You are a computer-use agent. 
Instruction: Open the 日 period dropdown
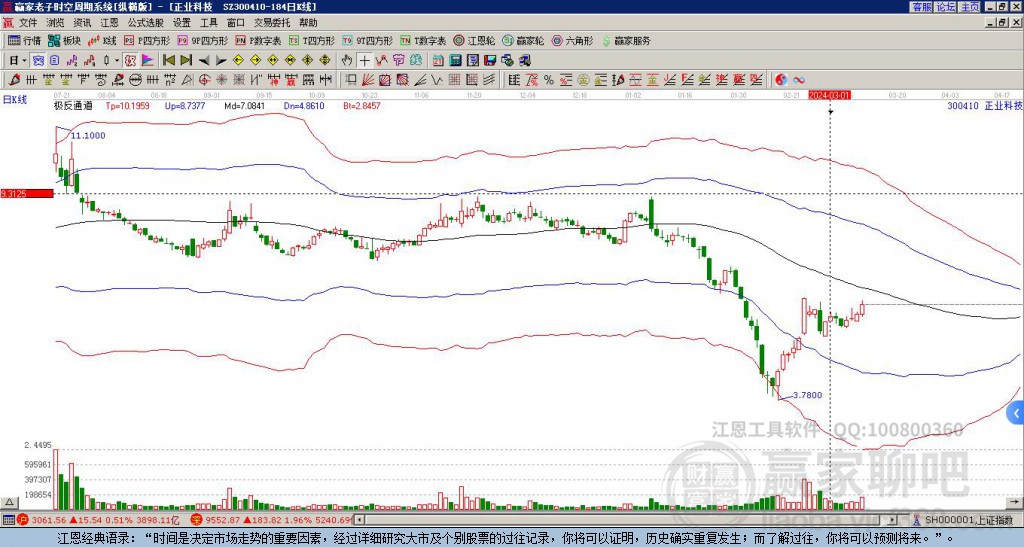[x=18, y=61]
